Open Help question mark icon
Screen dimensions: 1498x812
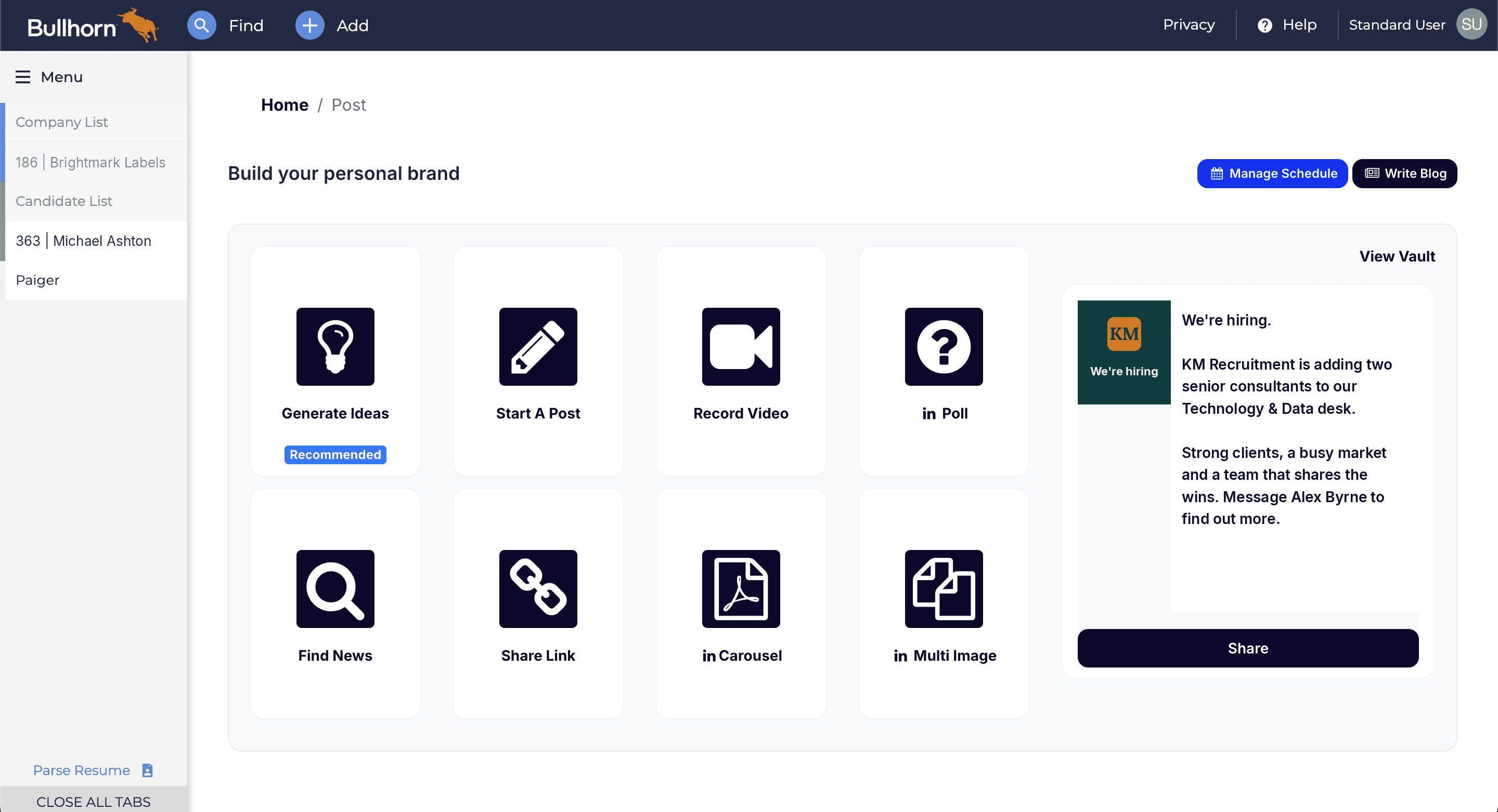(x=1264, y=25)
